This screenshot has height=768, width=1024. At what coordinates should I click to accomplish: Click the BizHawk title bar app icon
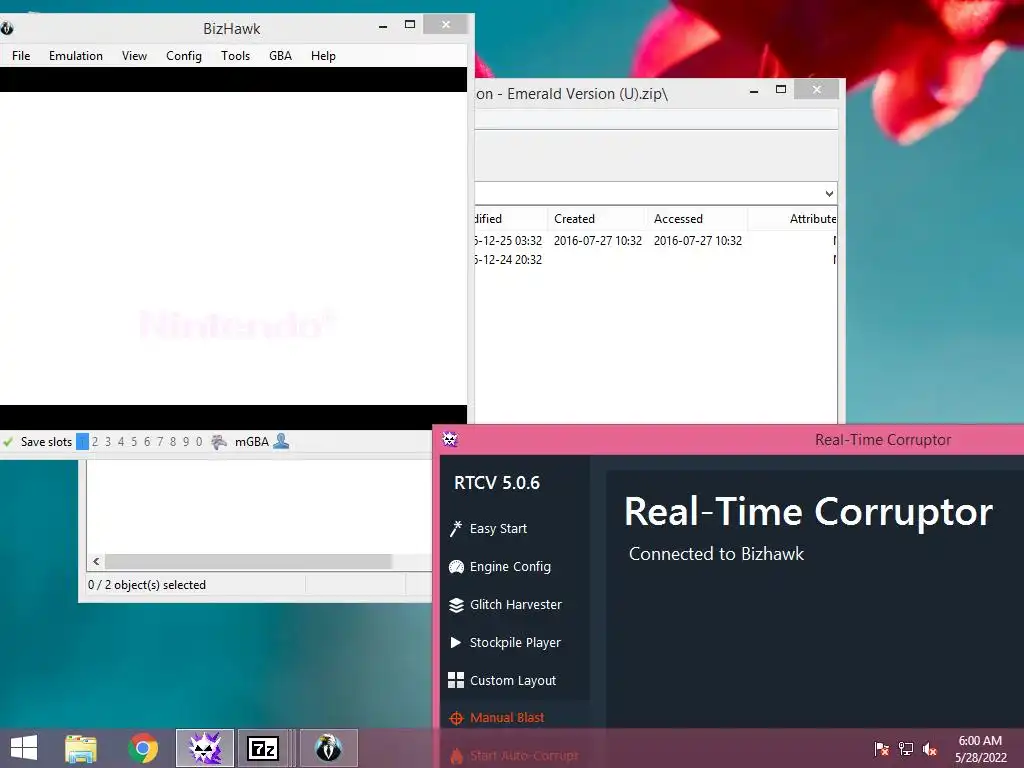(x=7, y=28)
